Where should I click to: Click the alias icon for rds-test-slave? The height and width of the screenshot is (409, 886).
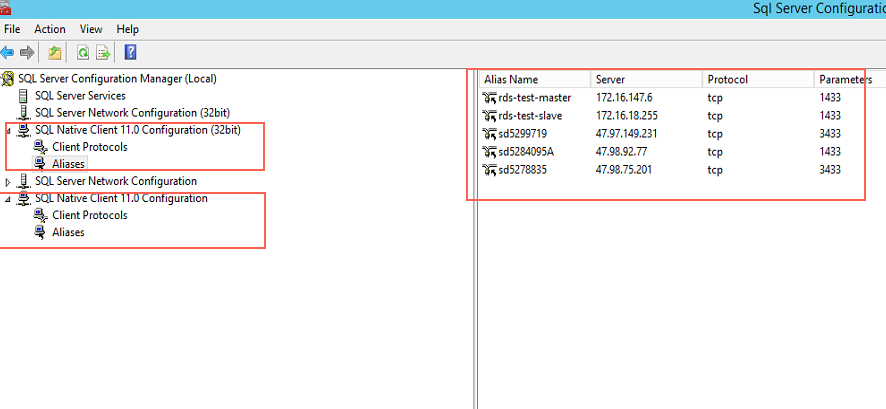(x=489, y=116)
